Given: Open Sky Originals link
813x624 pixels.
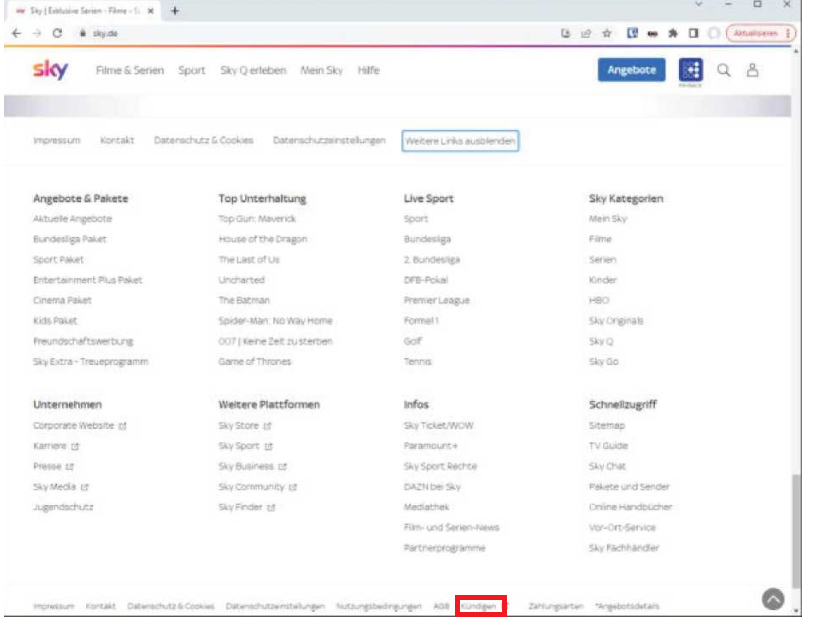Looking at the screenshot, I should pos(616,321).
